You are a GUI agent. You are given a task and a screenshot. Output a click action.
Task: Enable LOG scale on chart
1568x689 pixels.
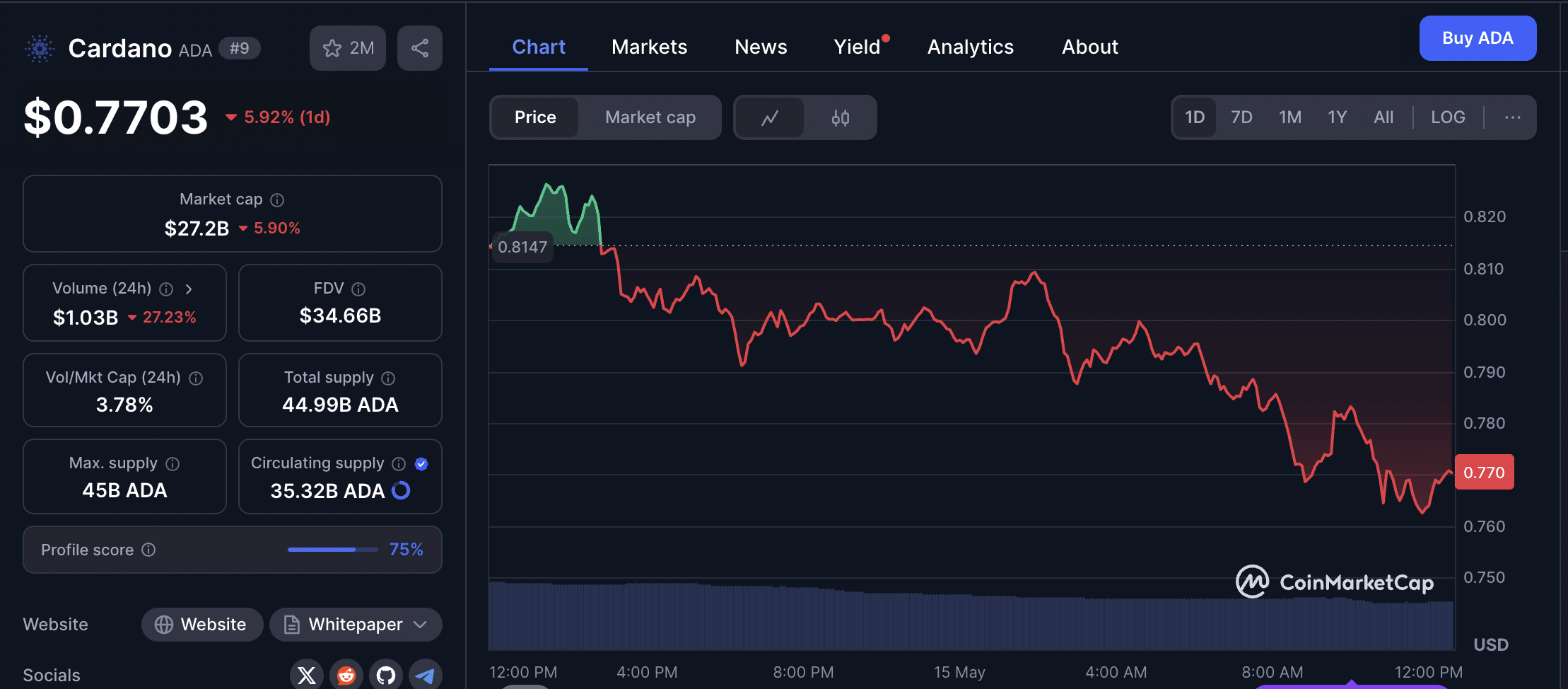pyautogui.click(x=1447, y=117)
